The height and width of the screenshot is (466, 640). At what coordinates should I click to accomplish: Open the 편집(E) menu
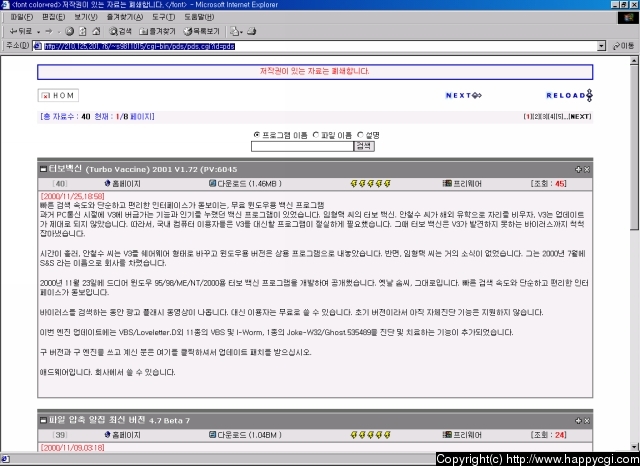point(53,17)
